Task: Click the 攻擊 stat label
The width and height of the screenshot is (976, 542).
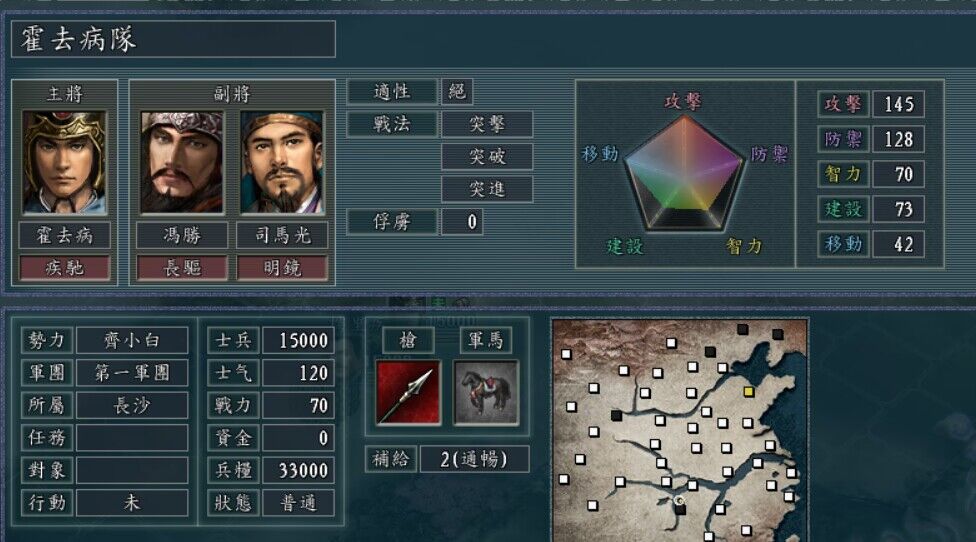Action: (843, 104)
